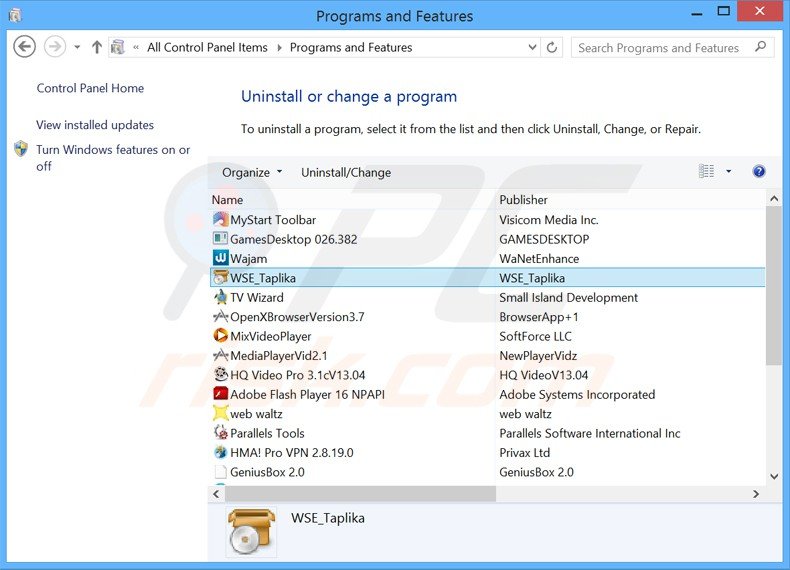The width and height of the screenshot is (790, 570).
Task: Click publisher SoftForce LLC
Action: (535, 336)
